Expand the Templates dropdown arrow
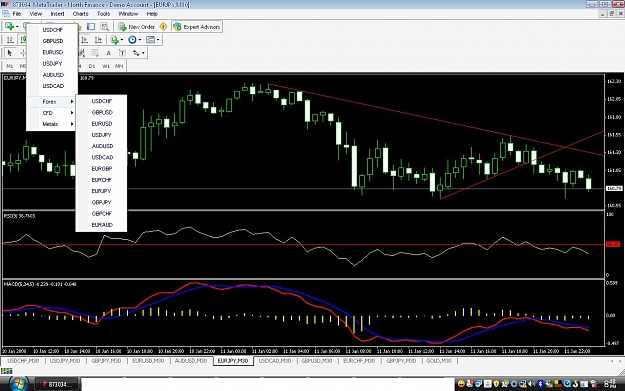 click(x=158, y=40)
